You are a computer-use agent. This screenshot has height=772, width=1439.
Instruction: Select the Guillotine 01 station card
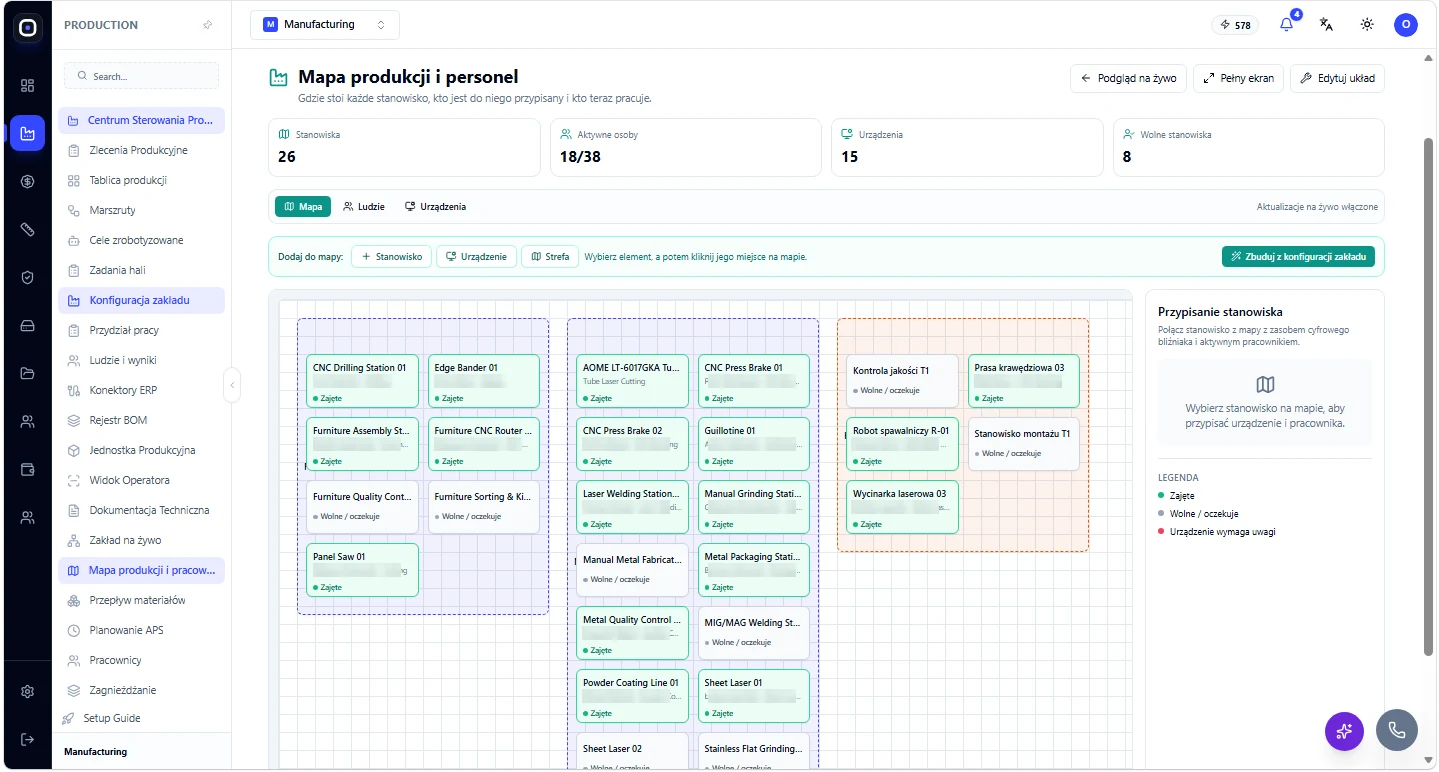coord(754,444)
